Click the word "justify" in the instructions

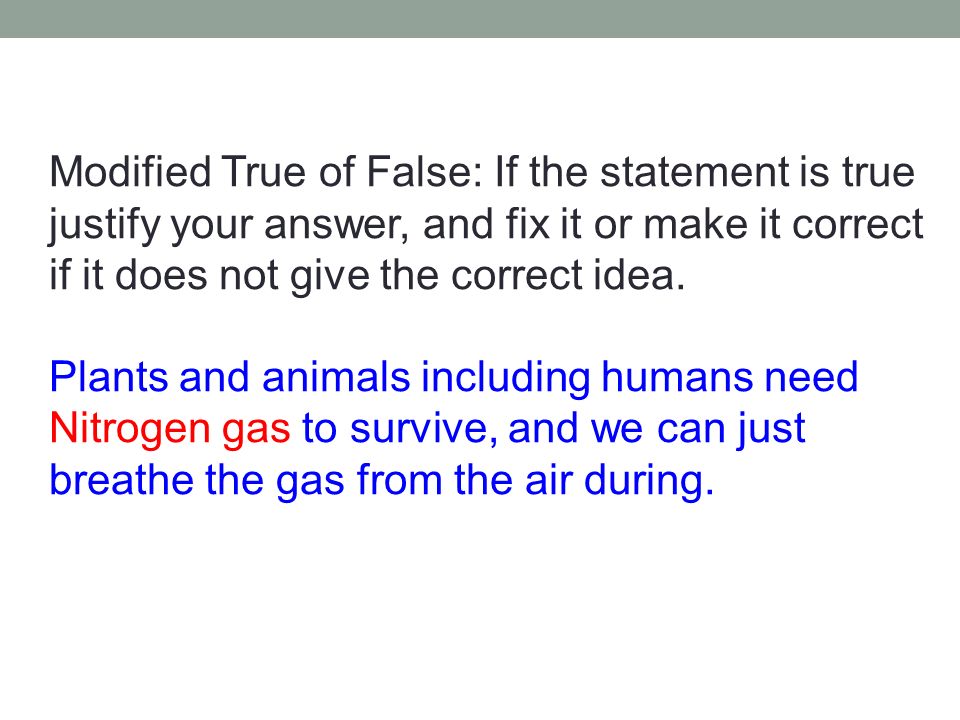[104, 224]
